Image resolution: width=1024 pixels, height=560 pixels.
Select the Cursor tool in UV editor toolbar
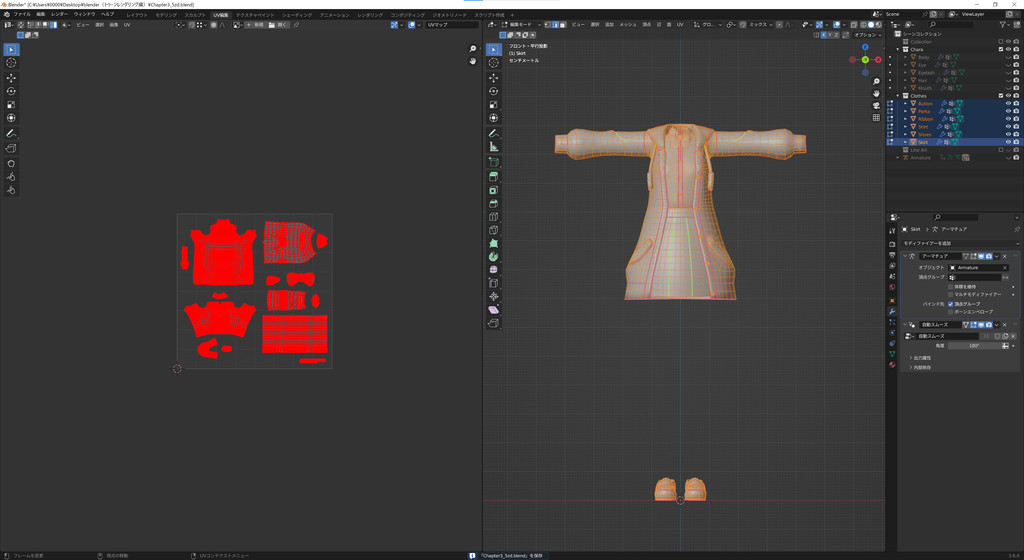11,63
